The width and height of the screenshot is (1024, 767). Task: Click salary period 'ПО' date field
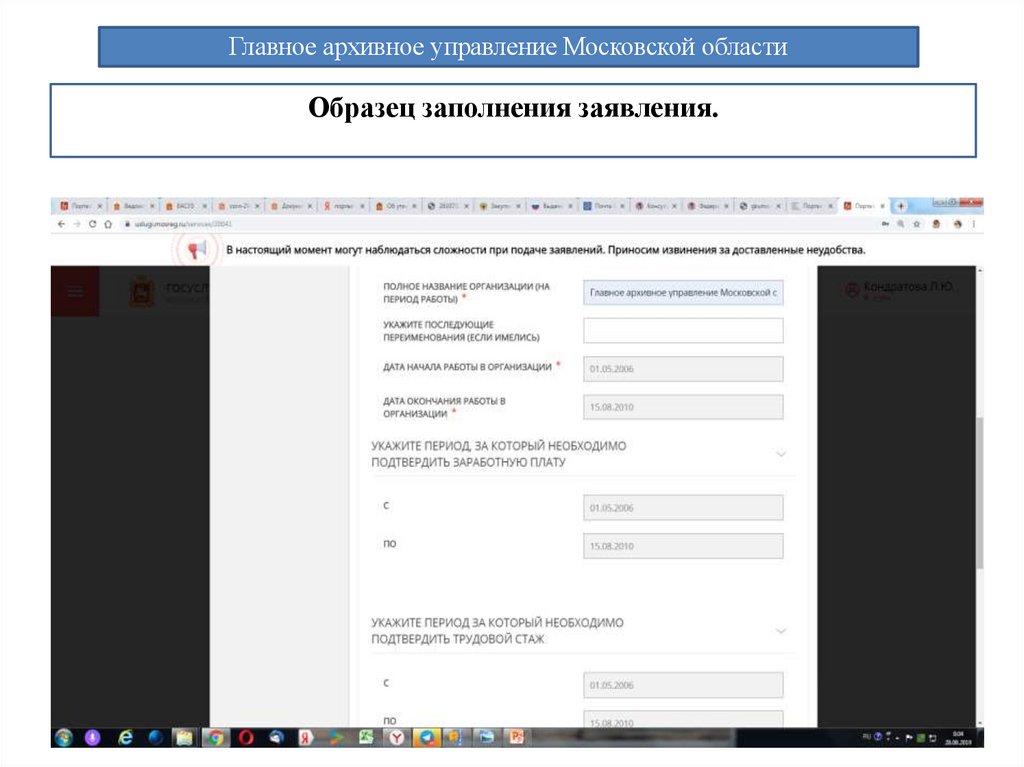pyautogui.click(x=683, y=546)
